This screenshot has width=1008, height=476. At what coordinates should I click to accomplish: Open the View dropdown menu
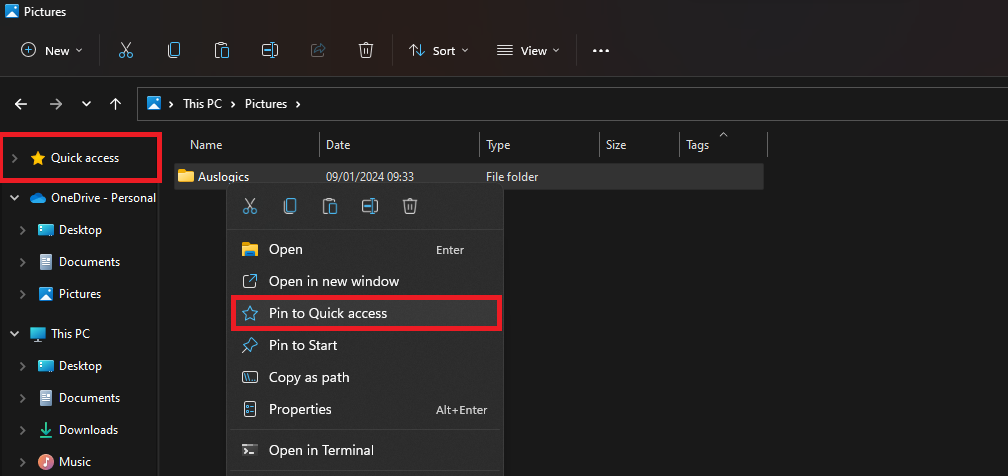[x=528, y=50]
